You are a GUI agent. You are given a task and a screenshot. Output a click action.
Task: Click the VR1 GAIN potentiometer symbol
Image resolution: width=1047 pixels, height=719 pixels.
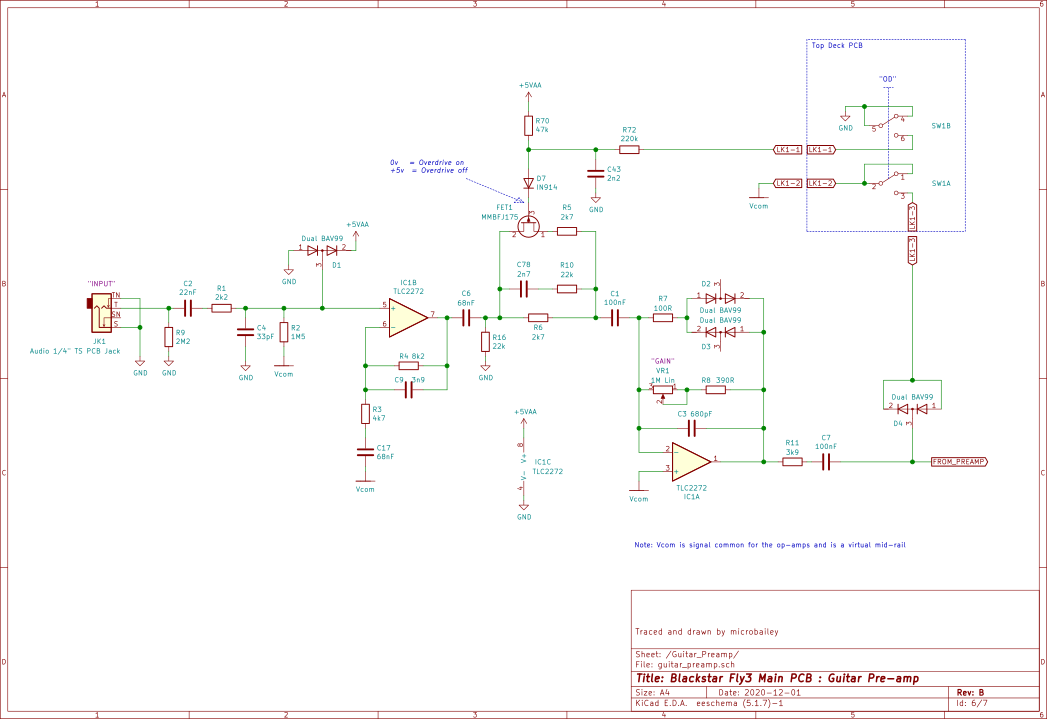tap(660, 389)
